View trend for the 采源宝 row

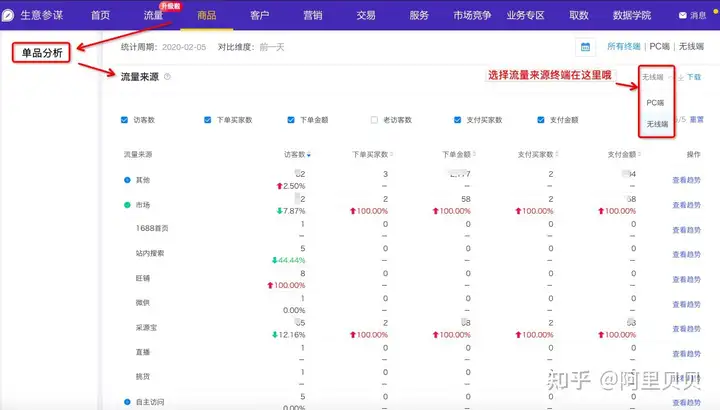tap(686, 329)
